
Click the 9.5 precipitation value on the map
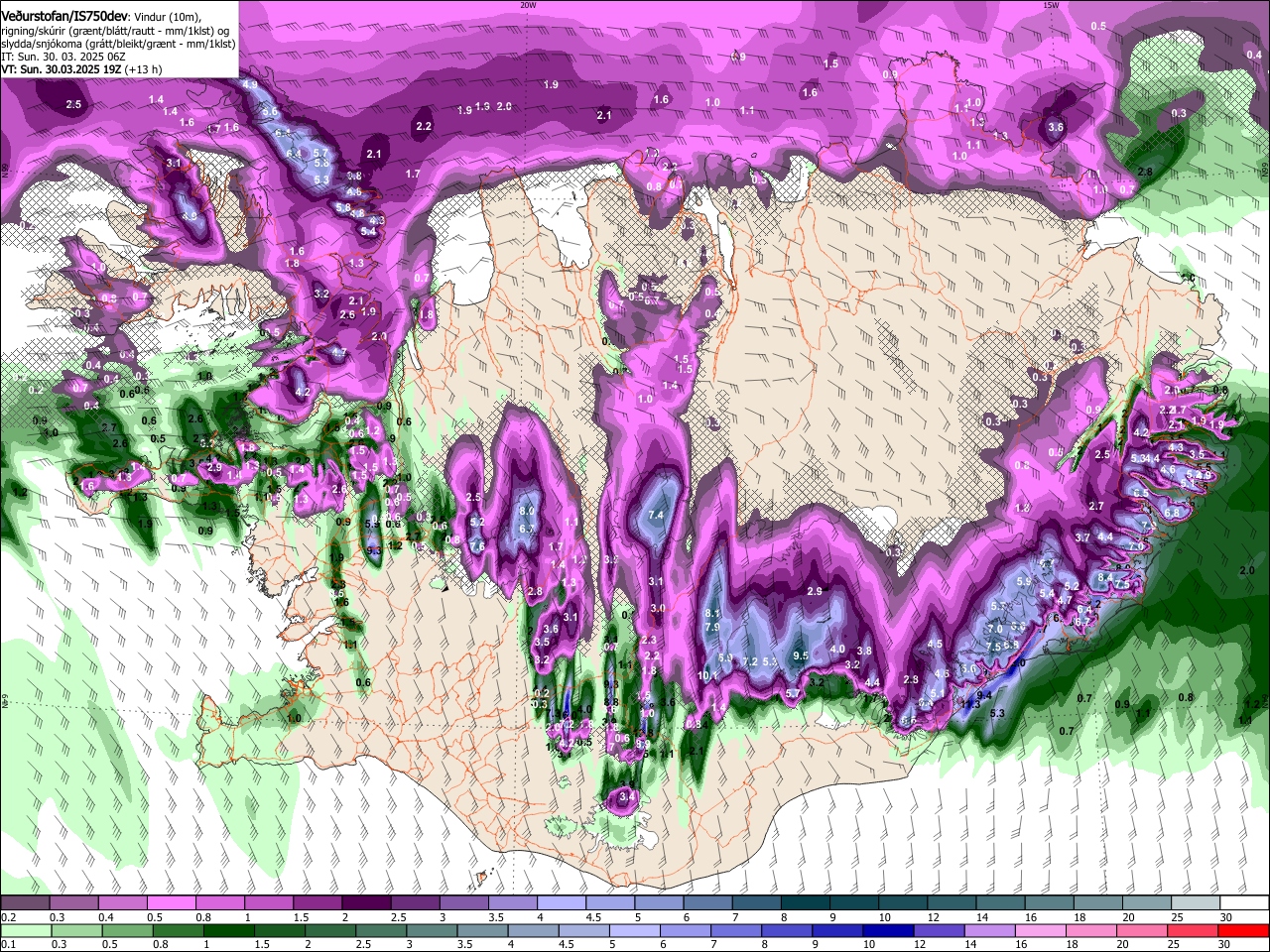pyautogui.click(x=802, y=655)
